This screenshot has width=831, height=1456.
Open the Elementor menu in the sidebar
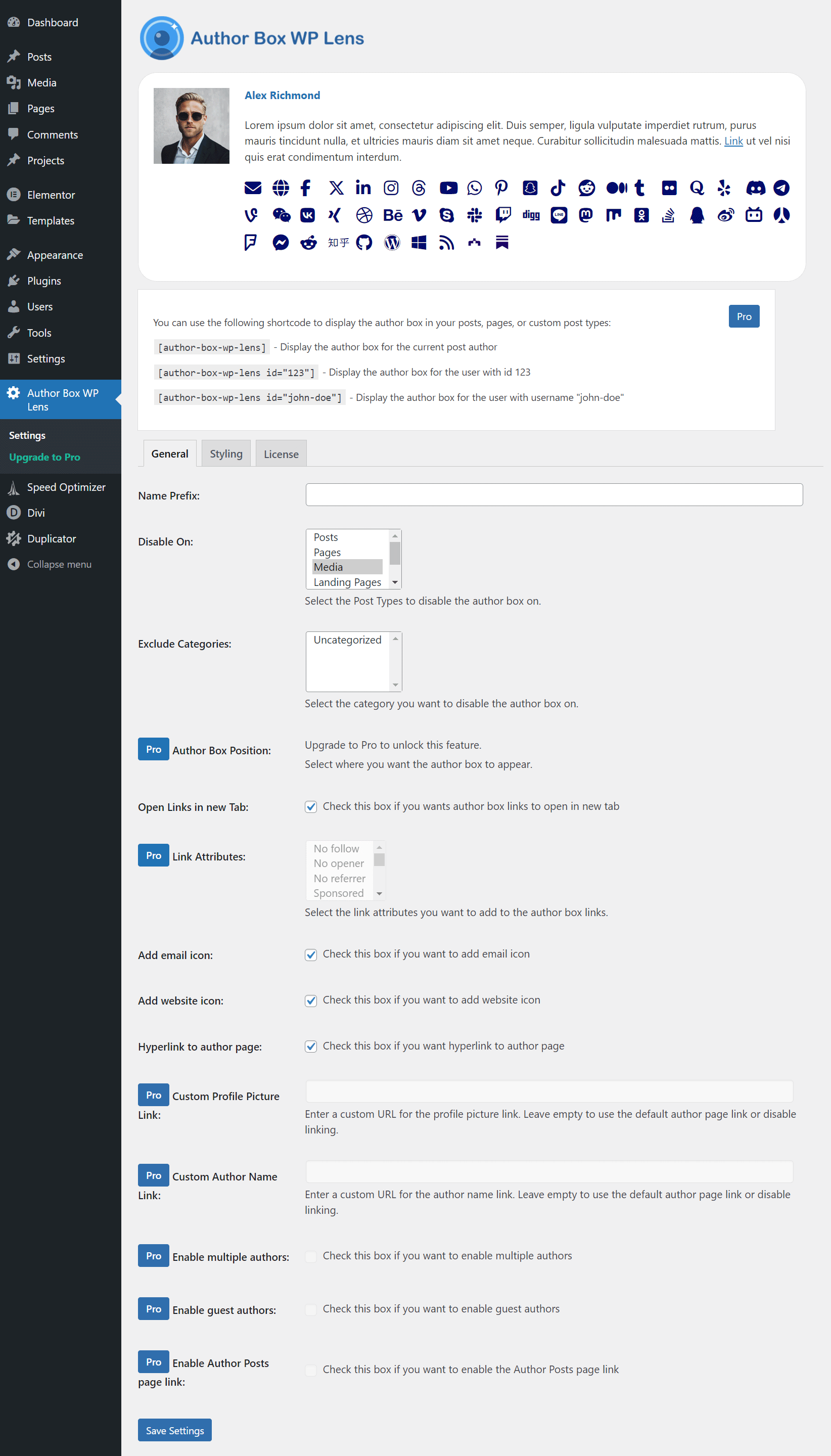click(x=51, y=195)
